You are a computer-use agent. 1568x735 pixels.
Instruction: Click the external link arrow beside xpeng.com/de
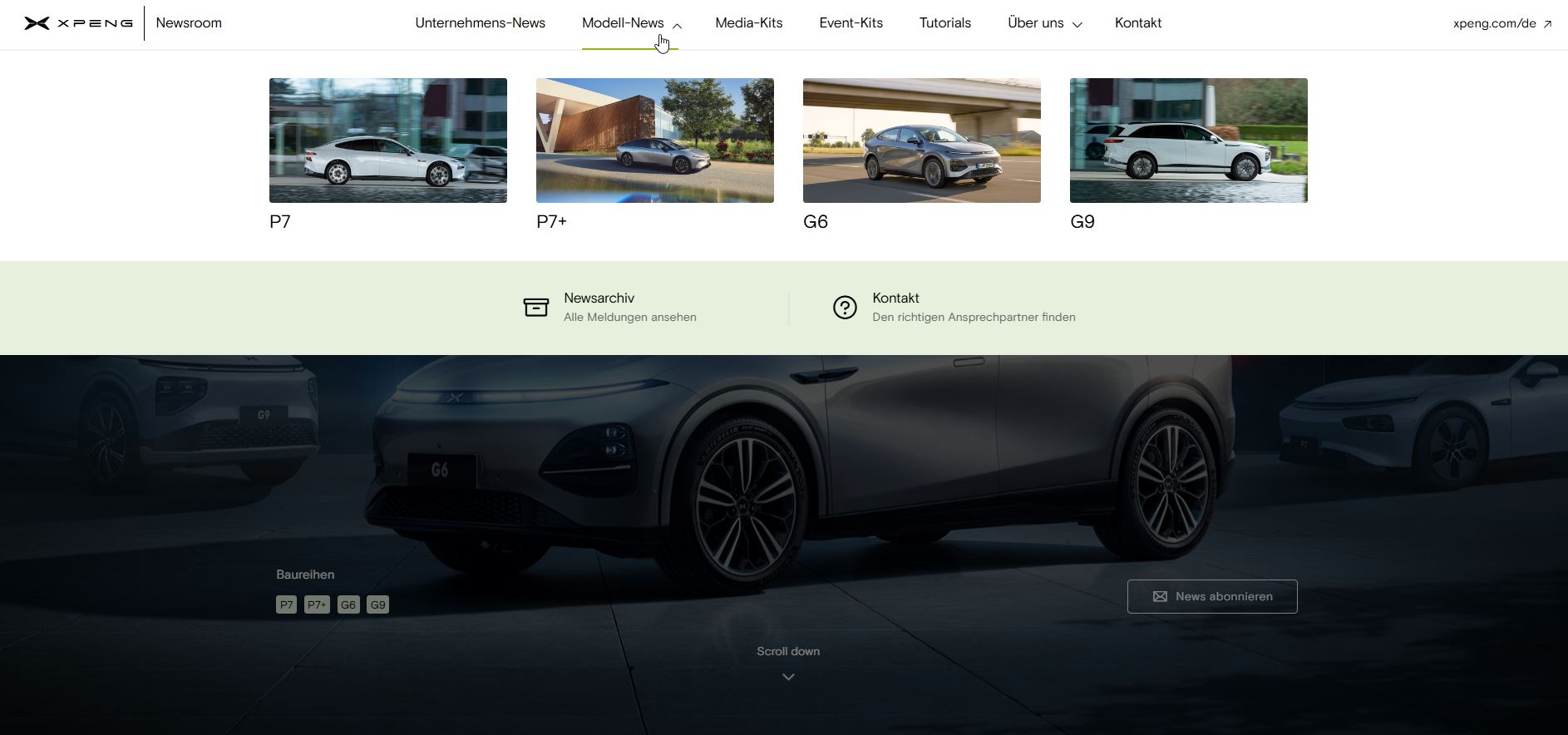tap(1547, 24)
